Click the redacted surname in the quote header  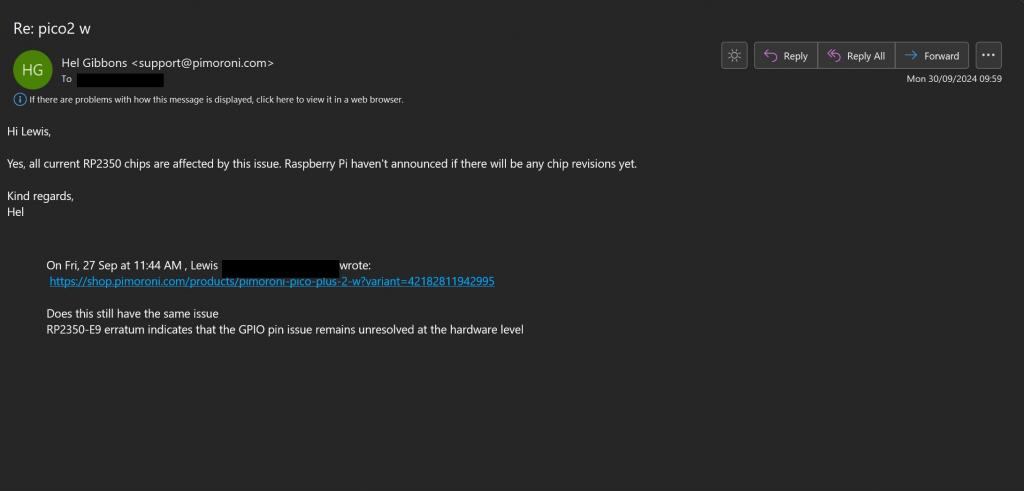[x=281, y=267]
